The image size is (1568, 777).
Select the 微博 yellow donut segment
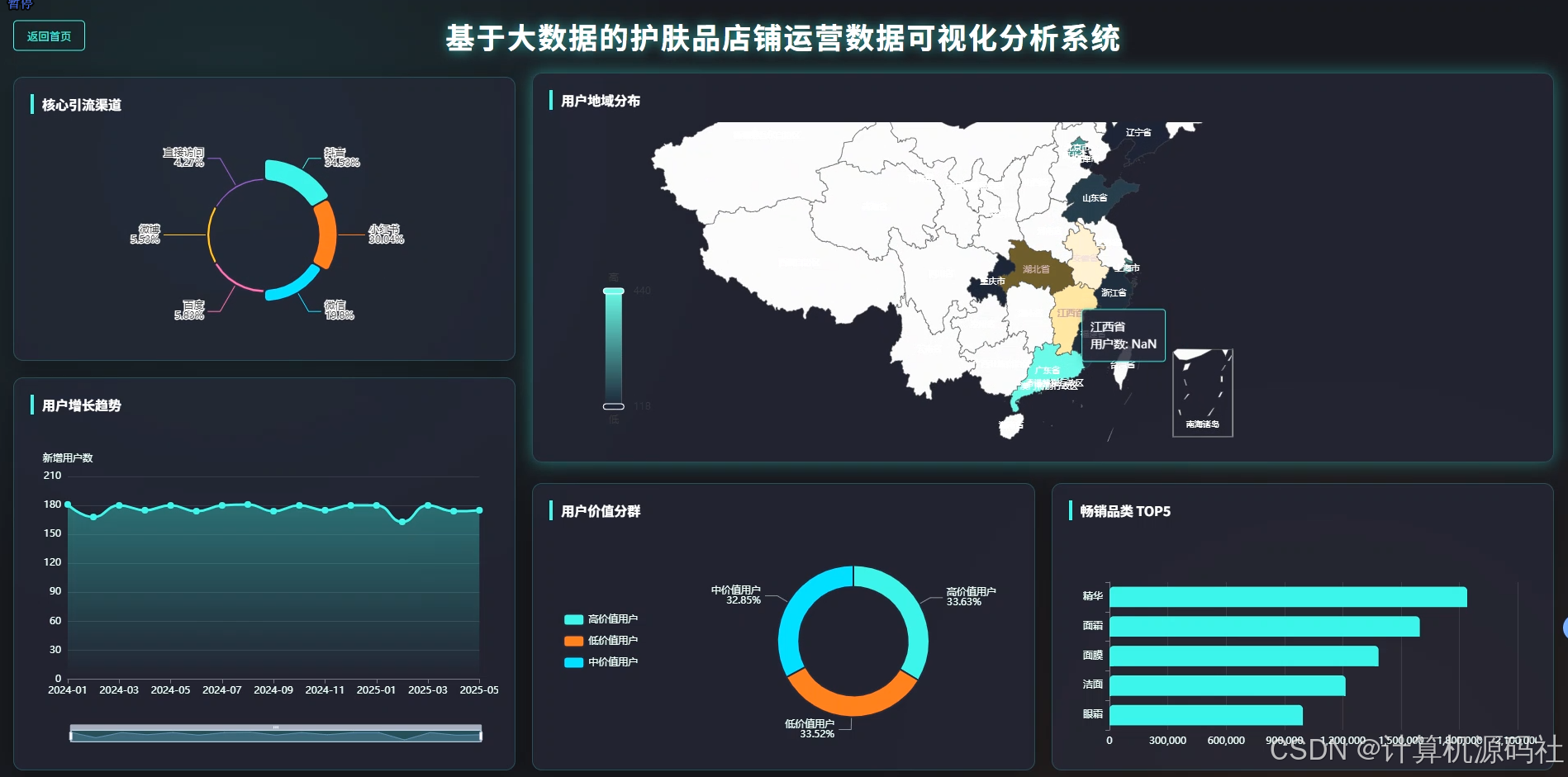[x=211, y=235]
